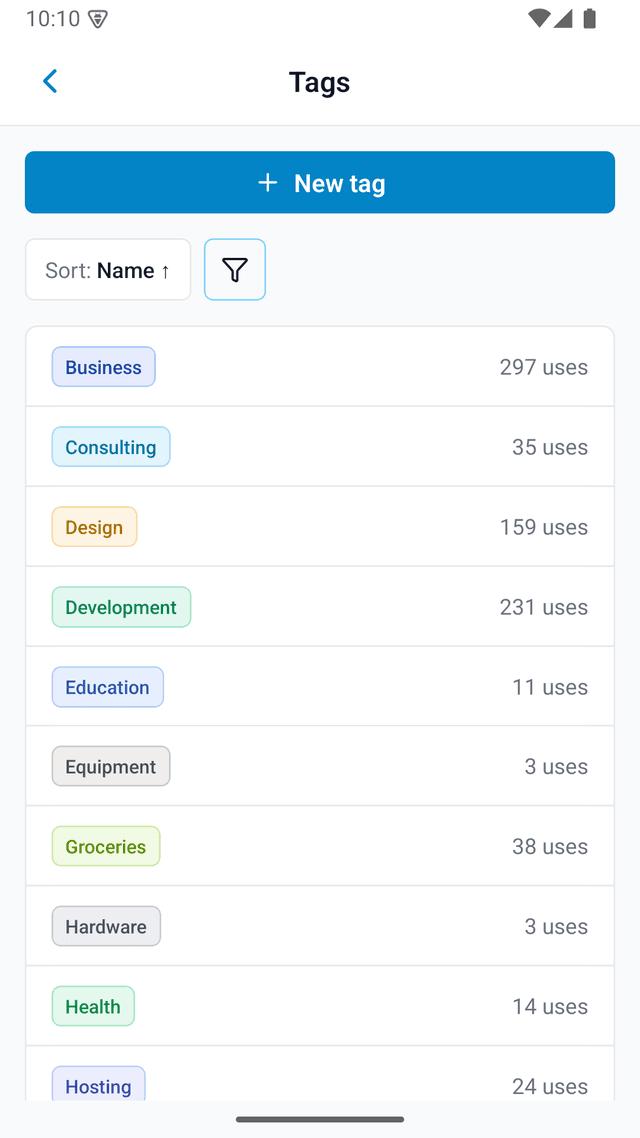Image resolution: width=640 pixels, height=1138 pixels.
Task: Open the Sort: Name dropdown
Action: 108,269
